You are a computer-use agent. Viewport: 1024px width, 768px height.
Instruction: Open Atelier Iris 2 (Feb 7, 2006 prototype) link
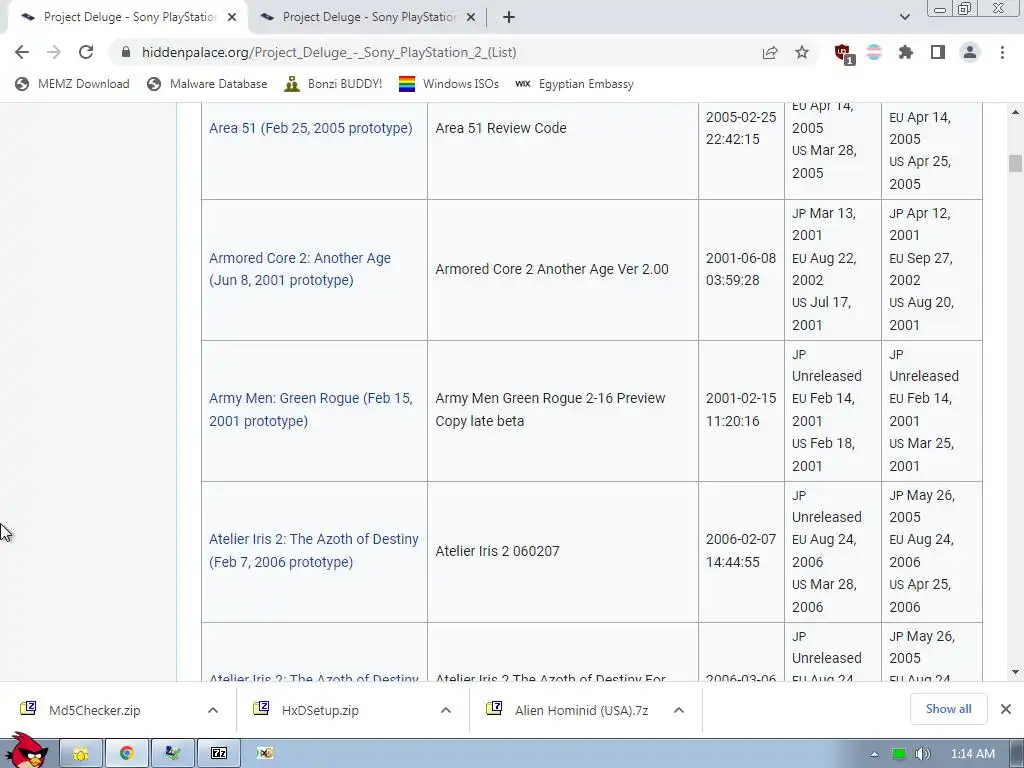tap(313, 551)
